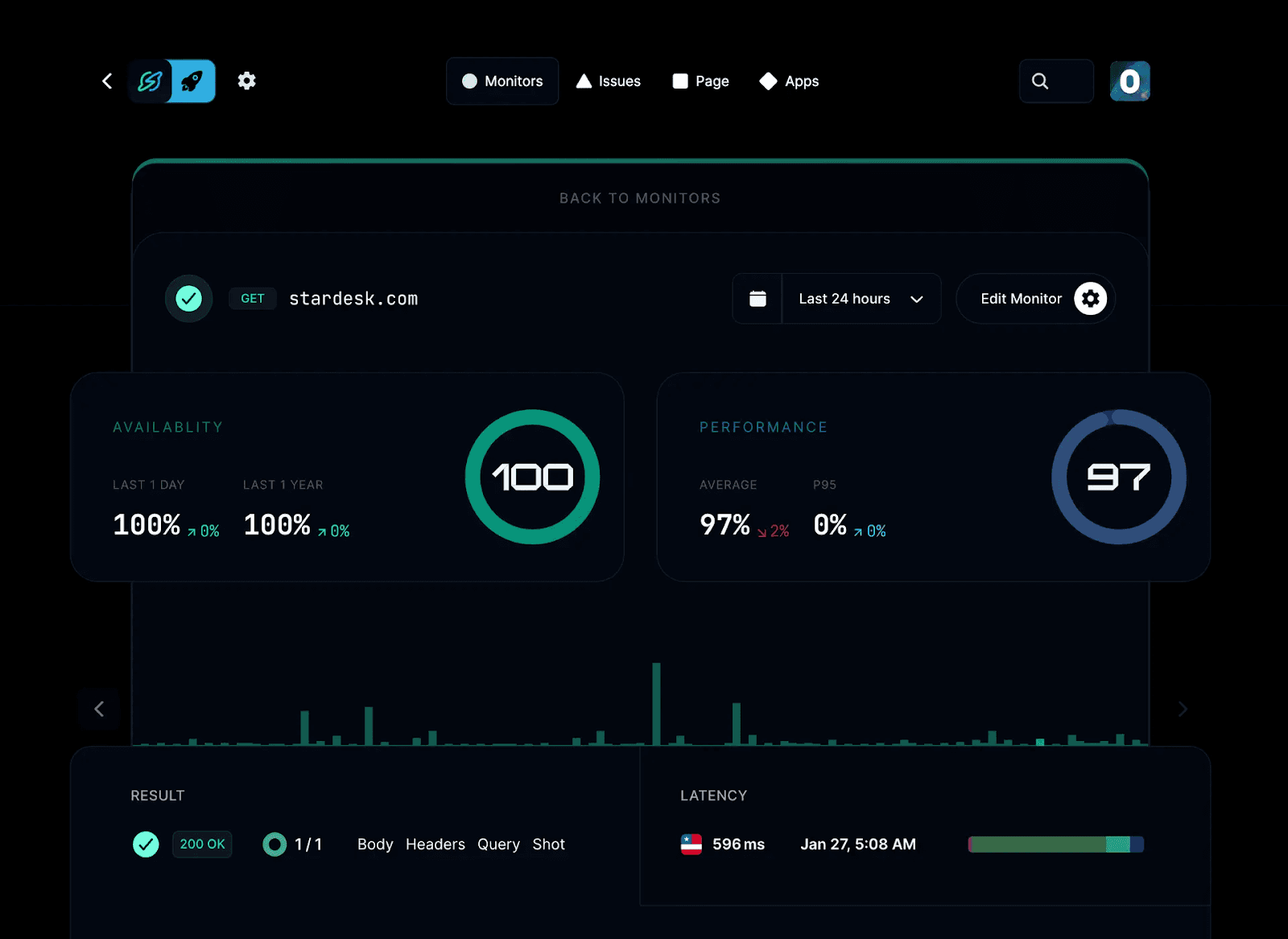Viewport: 1288px width, 939px height.
Task: Click the app logo icon at top left
Action: pos(149,81)
